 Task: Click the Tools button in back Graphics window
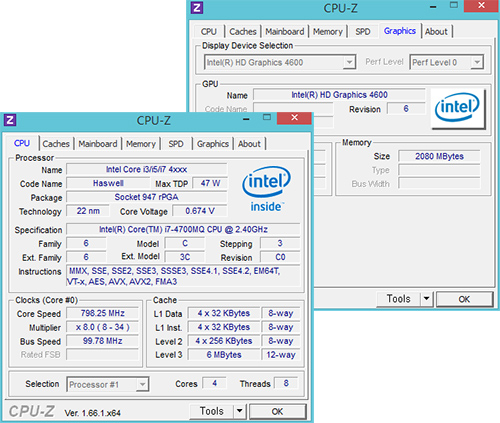[399, 299]
